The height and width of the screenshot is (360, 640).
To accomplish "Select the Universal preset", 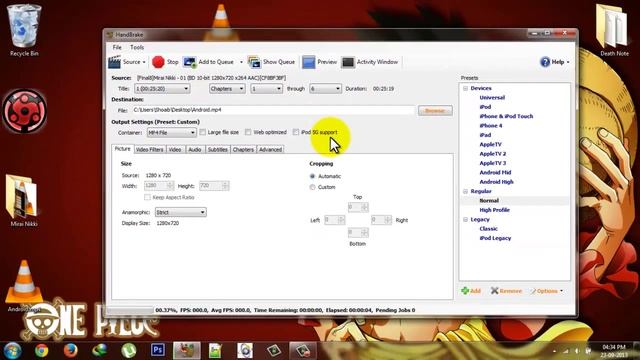I will 492,98.
